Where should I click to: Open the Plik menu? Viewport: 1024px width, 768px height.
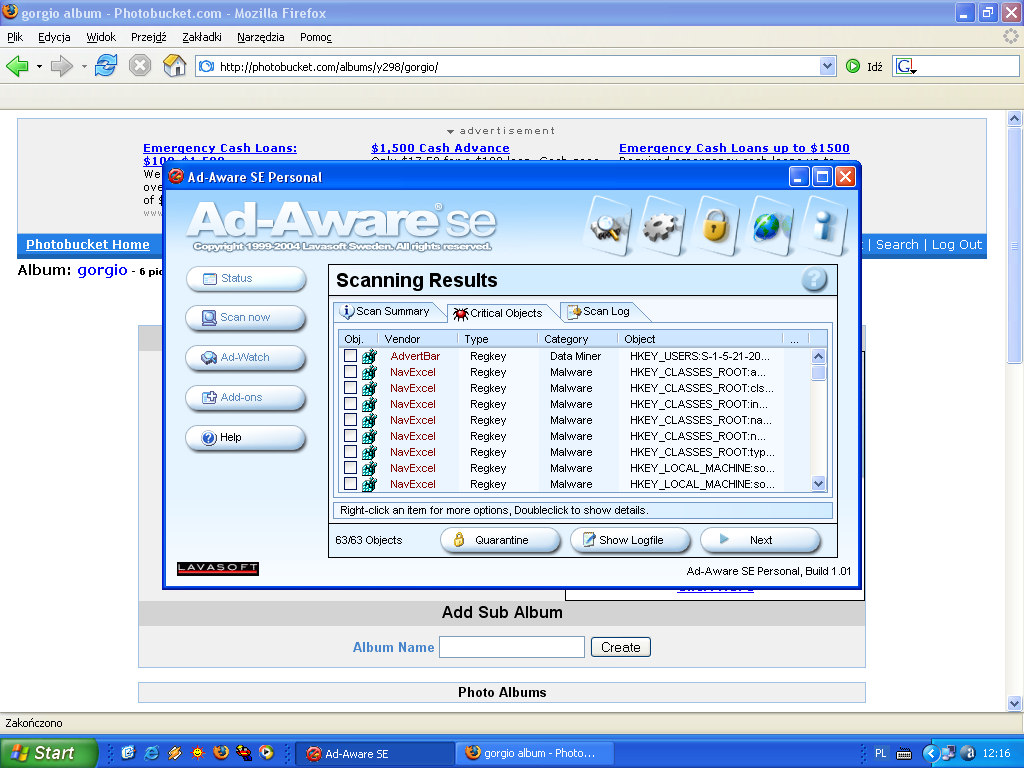click(14, 37)
